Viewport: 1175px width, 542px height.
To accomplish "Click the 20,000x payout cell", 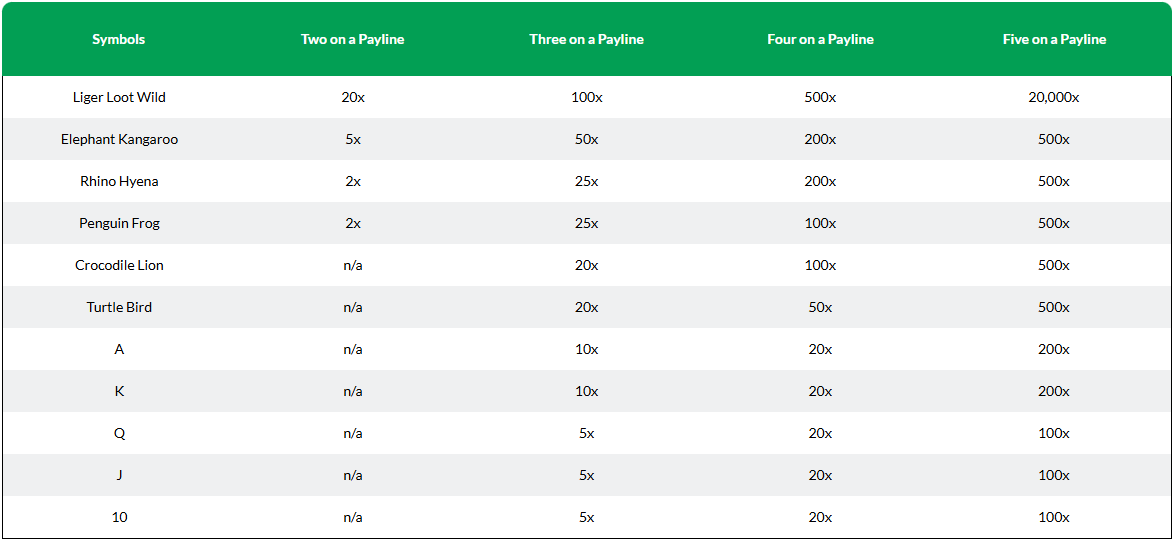I will click(1054, 97).
